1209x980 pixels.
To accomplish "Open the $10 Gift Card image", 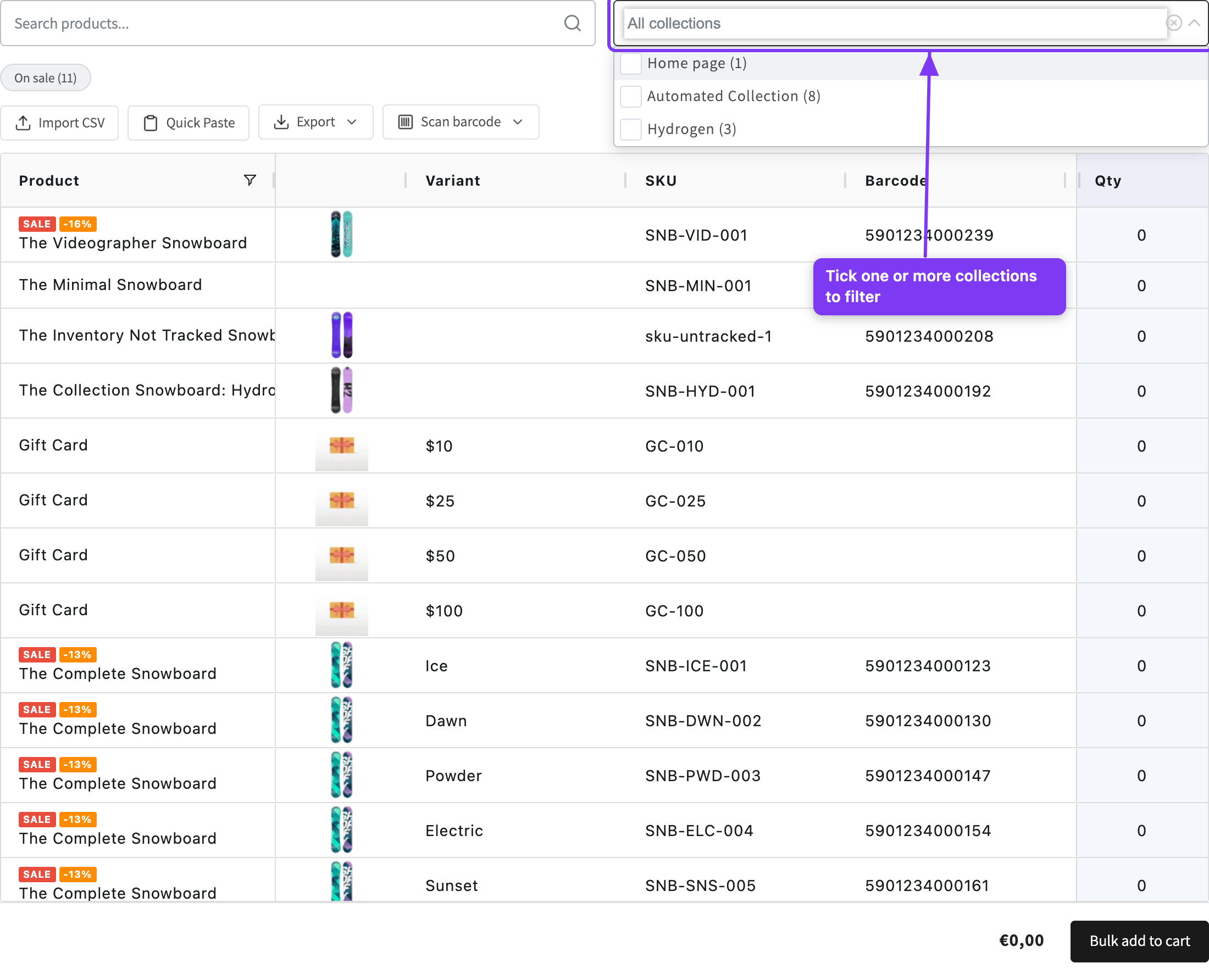I will click(342, 446).
